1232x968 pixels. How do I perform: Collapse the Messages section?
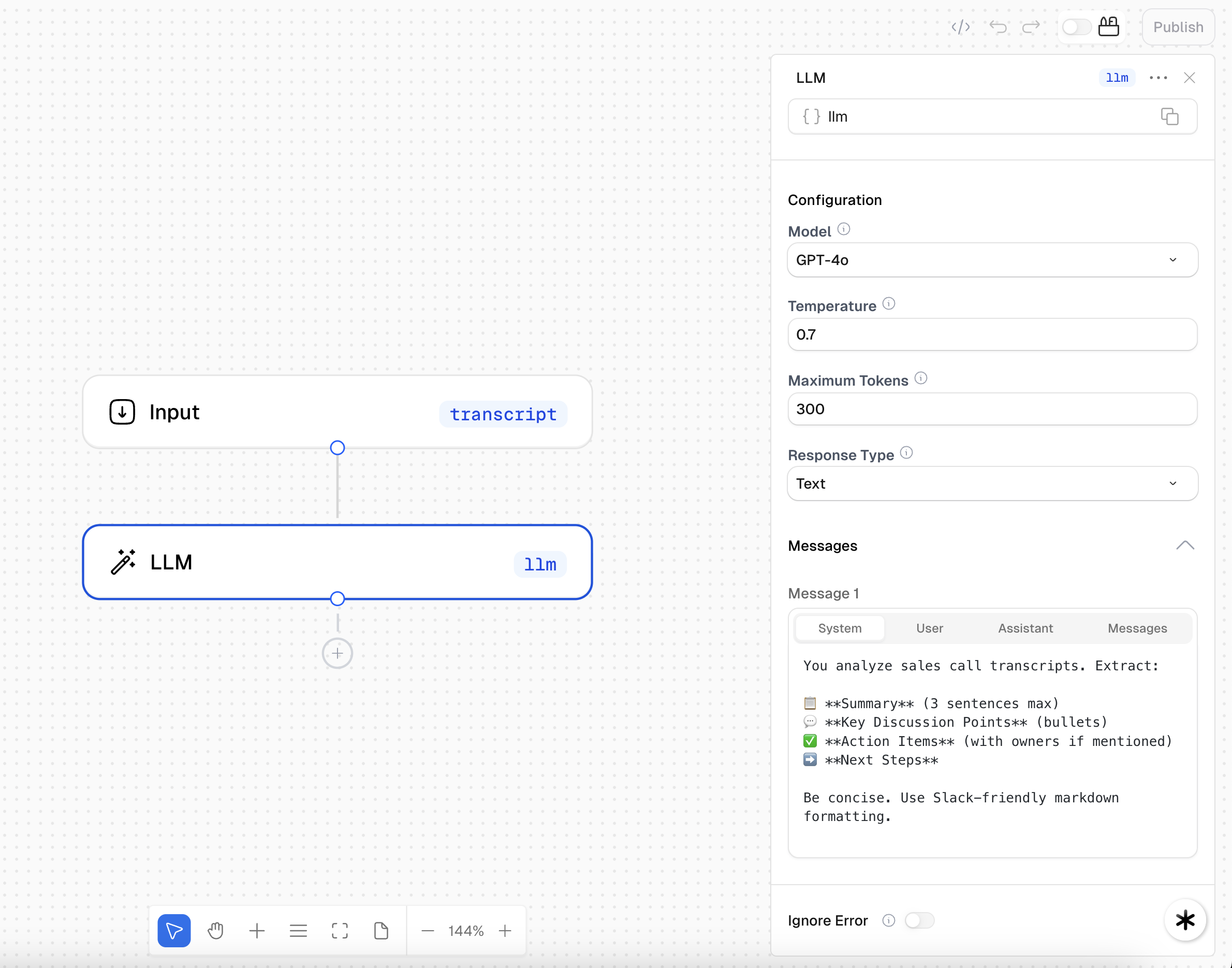pyautogui.click(x=1184, y=546)
